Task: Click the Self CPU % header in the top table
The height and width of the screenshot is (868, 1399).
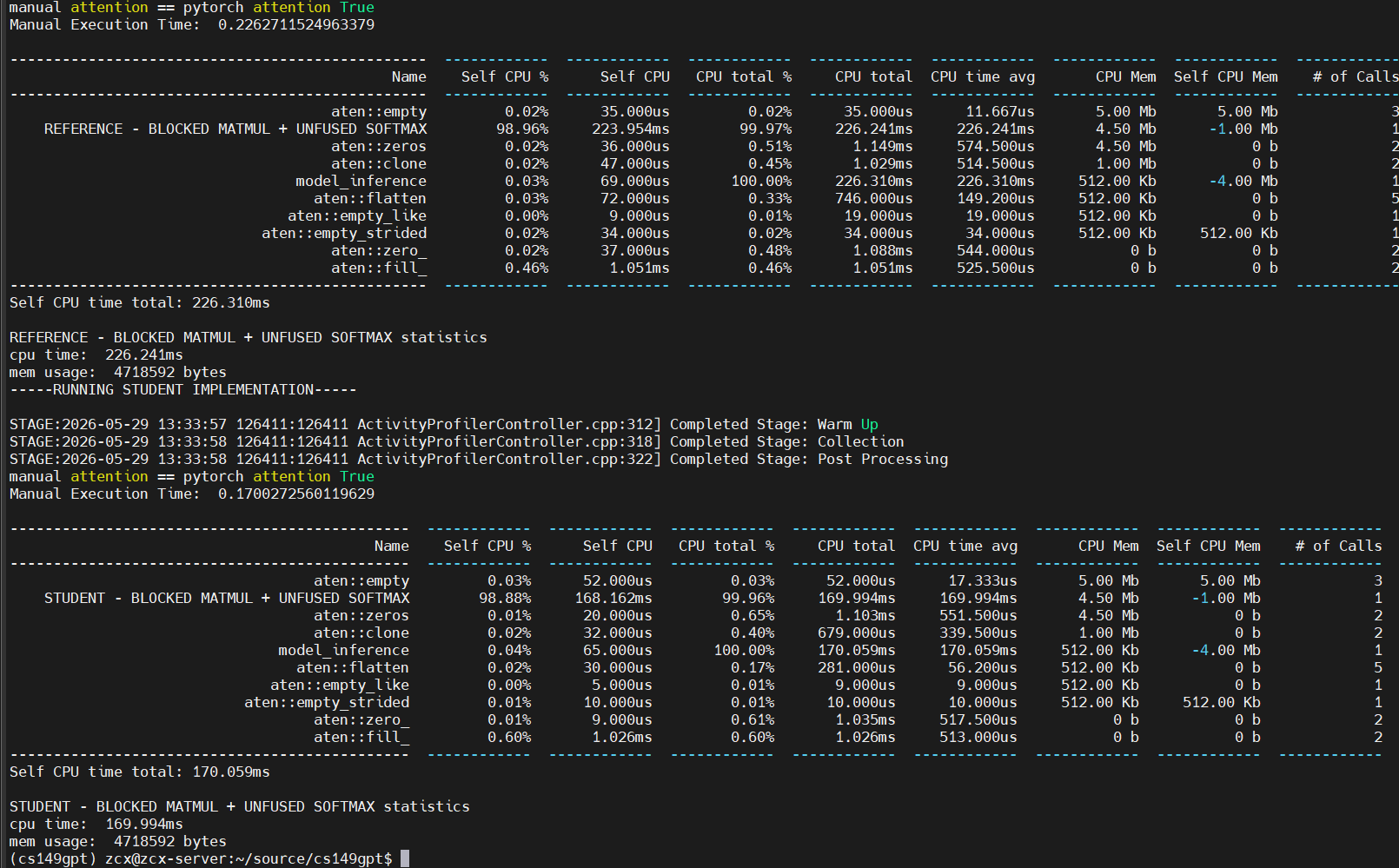Action: point(505,76)
